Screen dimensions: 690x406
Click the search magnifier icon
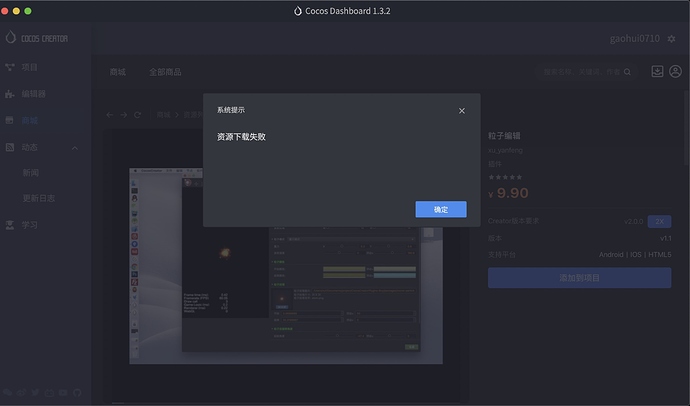click(x=628, y=72)
